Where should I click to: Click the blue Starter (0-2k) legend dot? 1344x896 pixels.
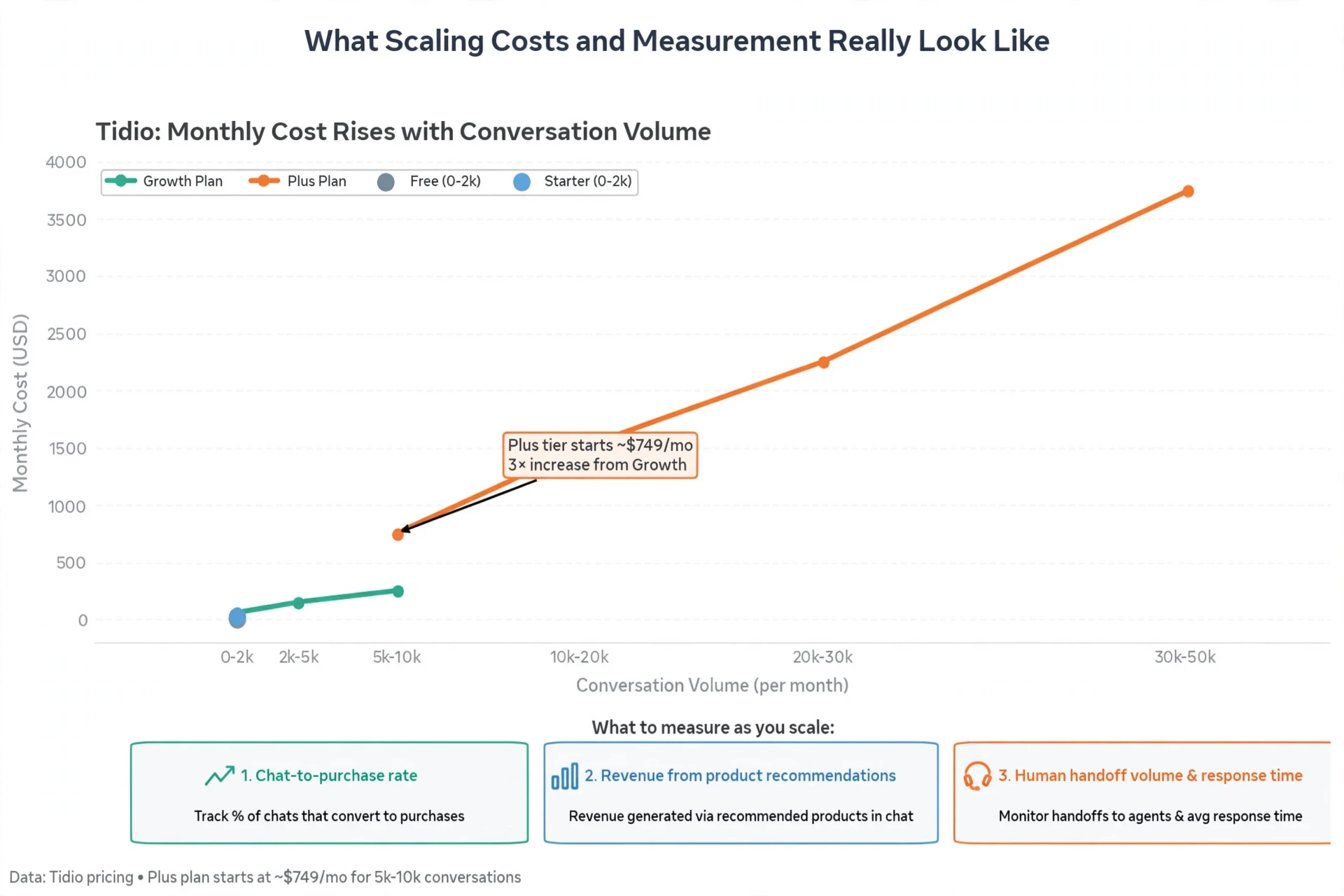(521, 182)
